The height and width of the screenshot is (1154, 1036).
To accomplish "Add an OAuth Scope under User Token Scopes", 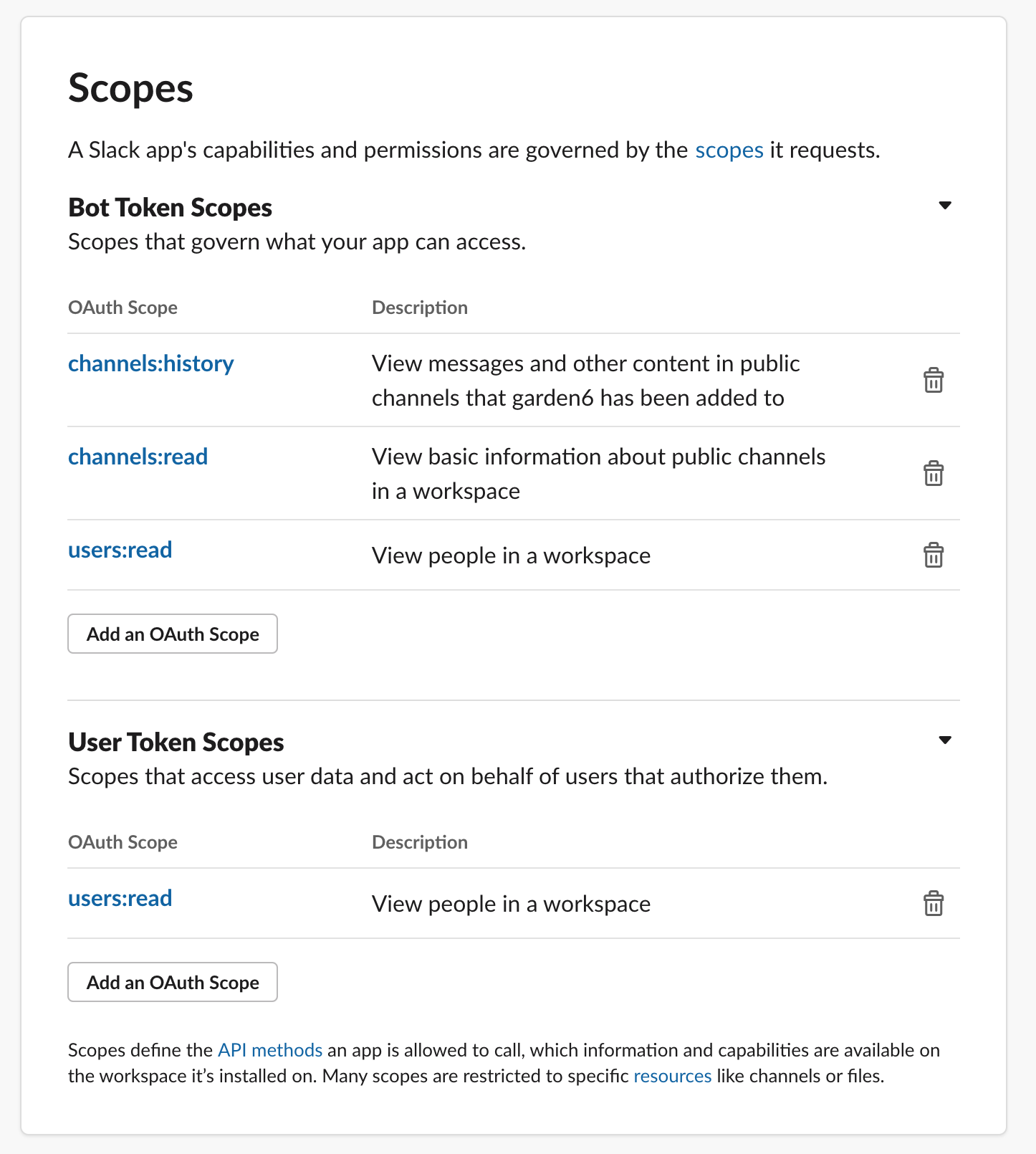I will click(173, 982).
